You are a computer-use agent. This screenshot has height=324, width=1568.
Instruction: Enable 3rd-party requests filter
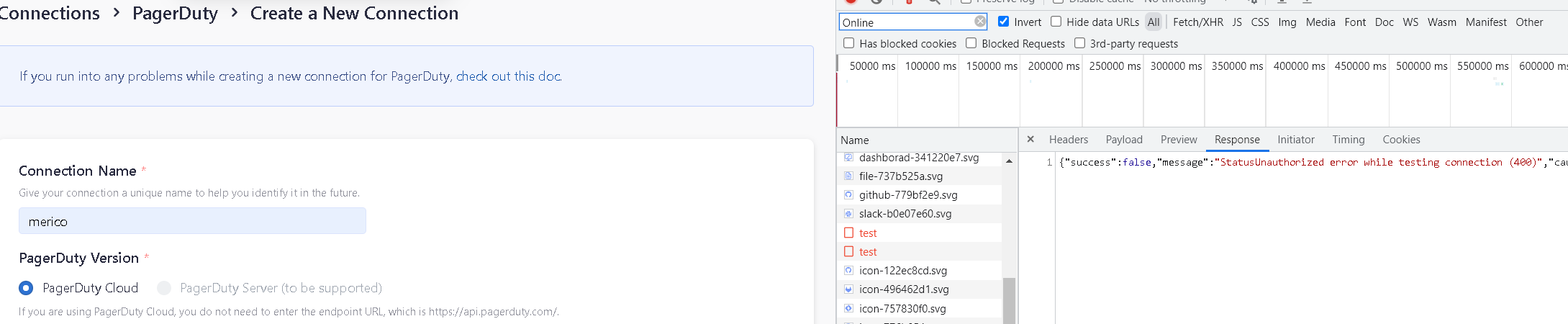tap(1079, 43)
